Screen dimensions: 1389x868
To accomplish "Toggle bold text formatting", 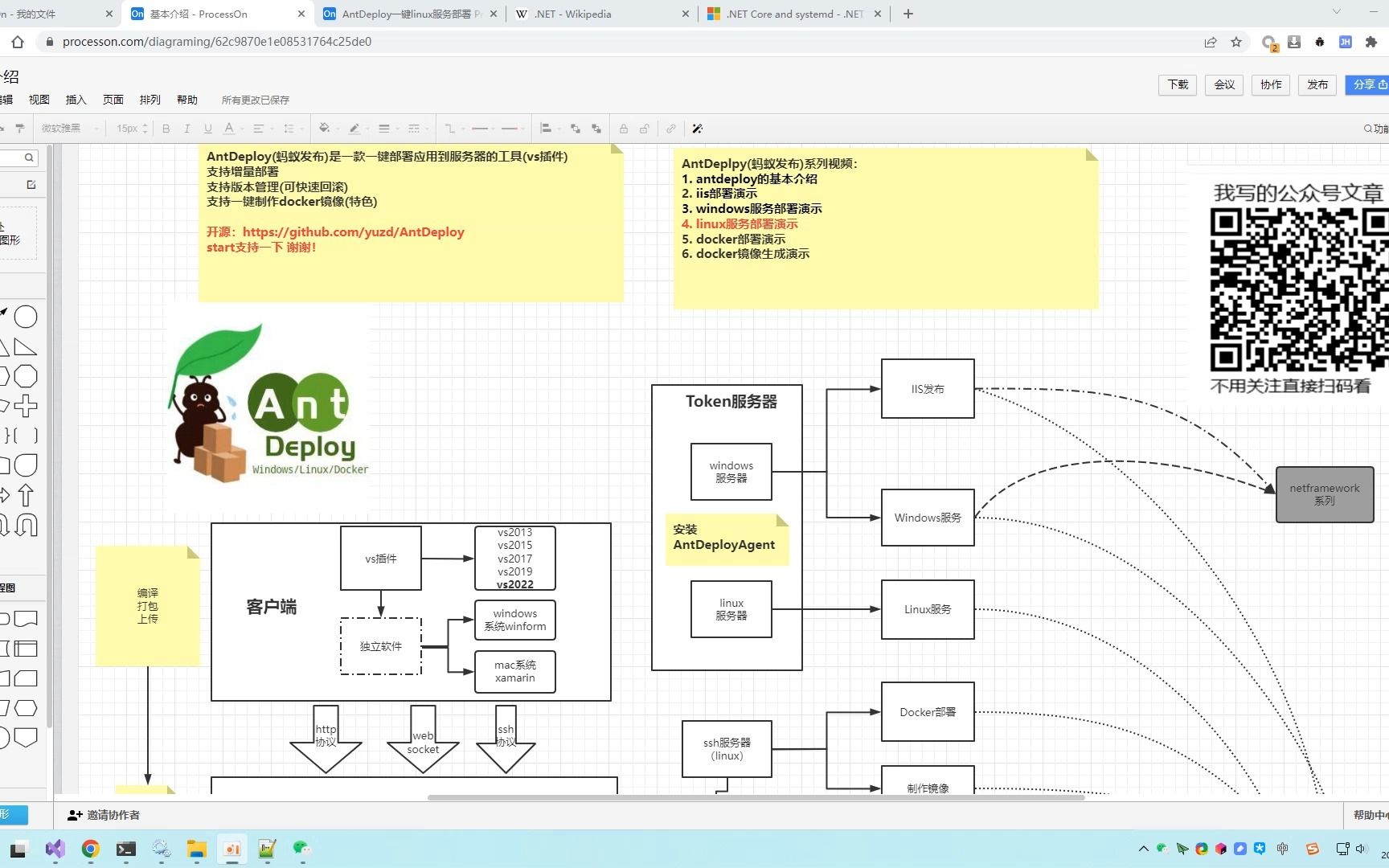I will 166,129.
